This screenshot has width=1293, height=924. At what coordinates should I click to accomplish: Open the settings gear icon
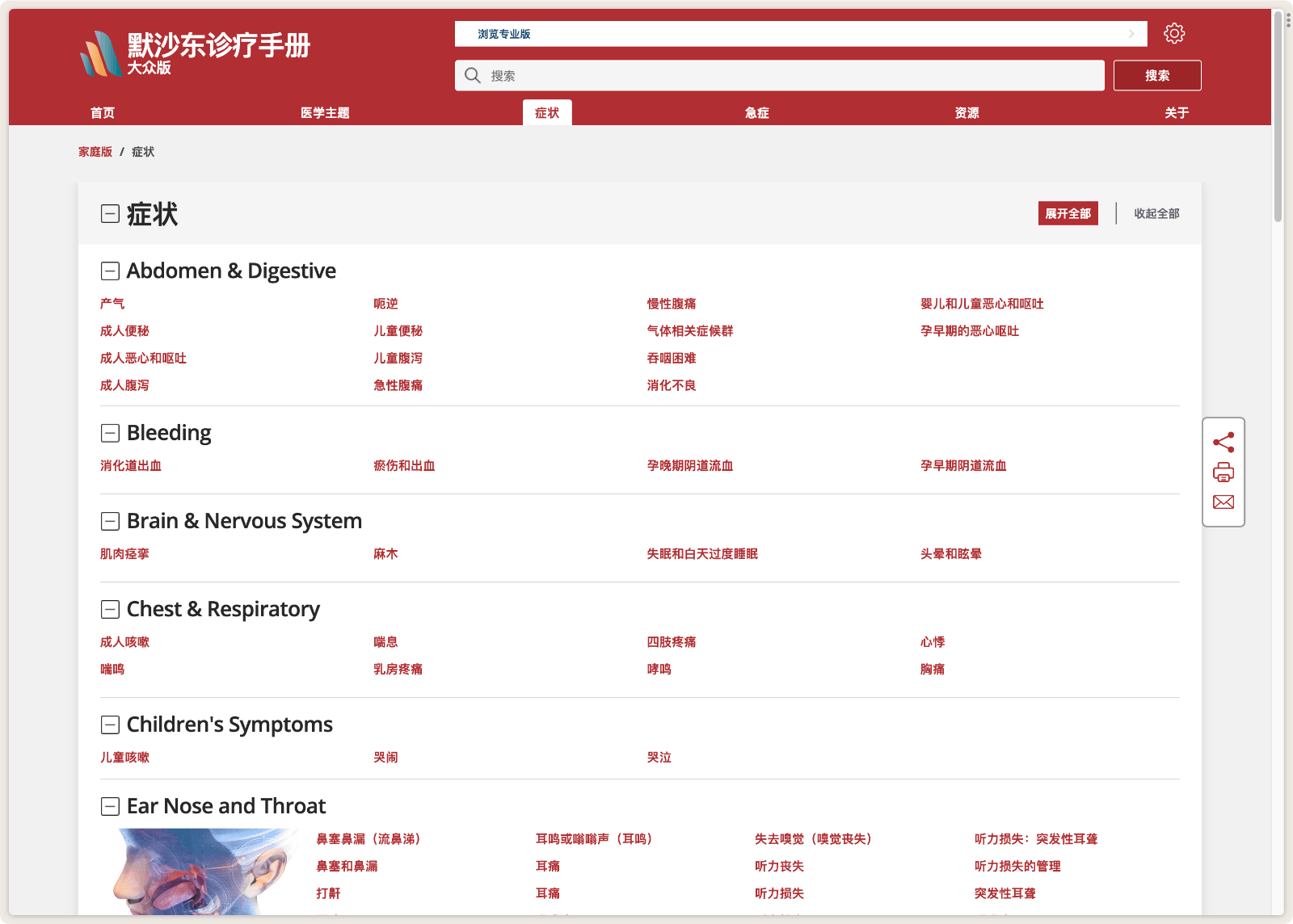1173,33
